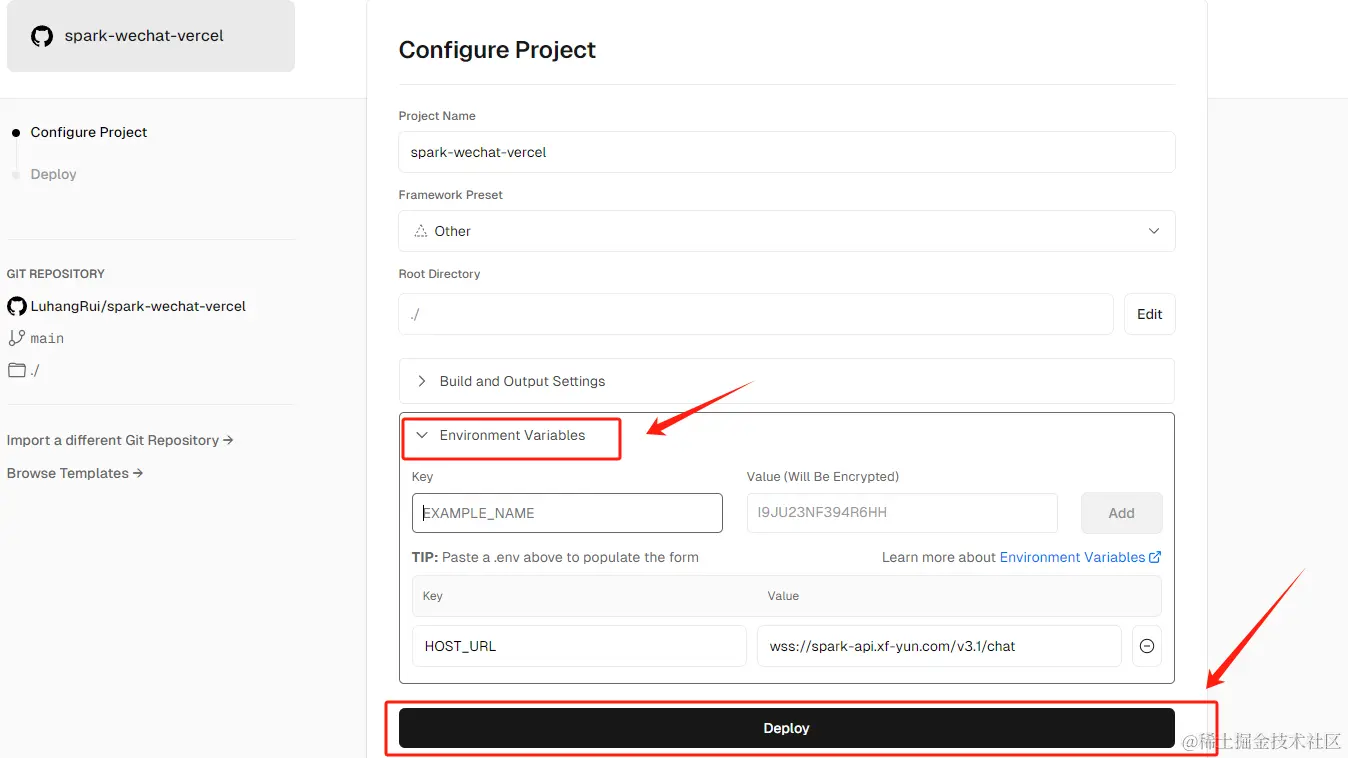Click the Edit button for Root Directory
1348x758 pixels.
1149,314
